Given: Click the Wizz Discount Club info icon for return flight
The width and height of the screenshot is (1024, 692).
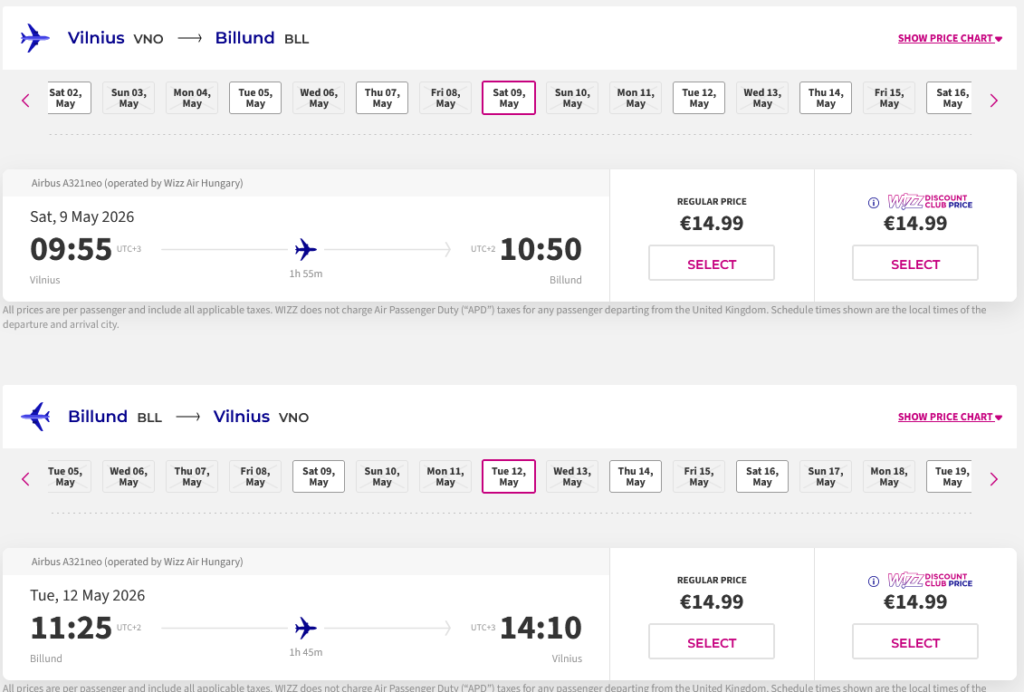Looking at the screenshot, I should [x=873, y=580].
